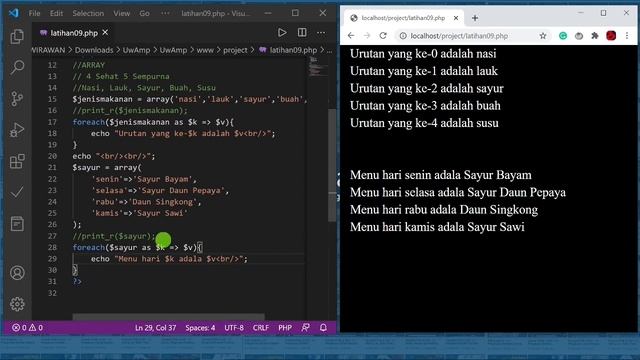Open the Go menu
The image size is (640, 360).
point(144,13)
